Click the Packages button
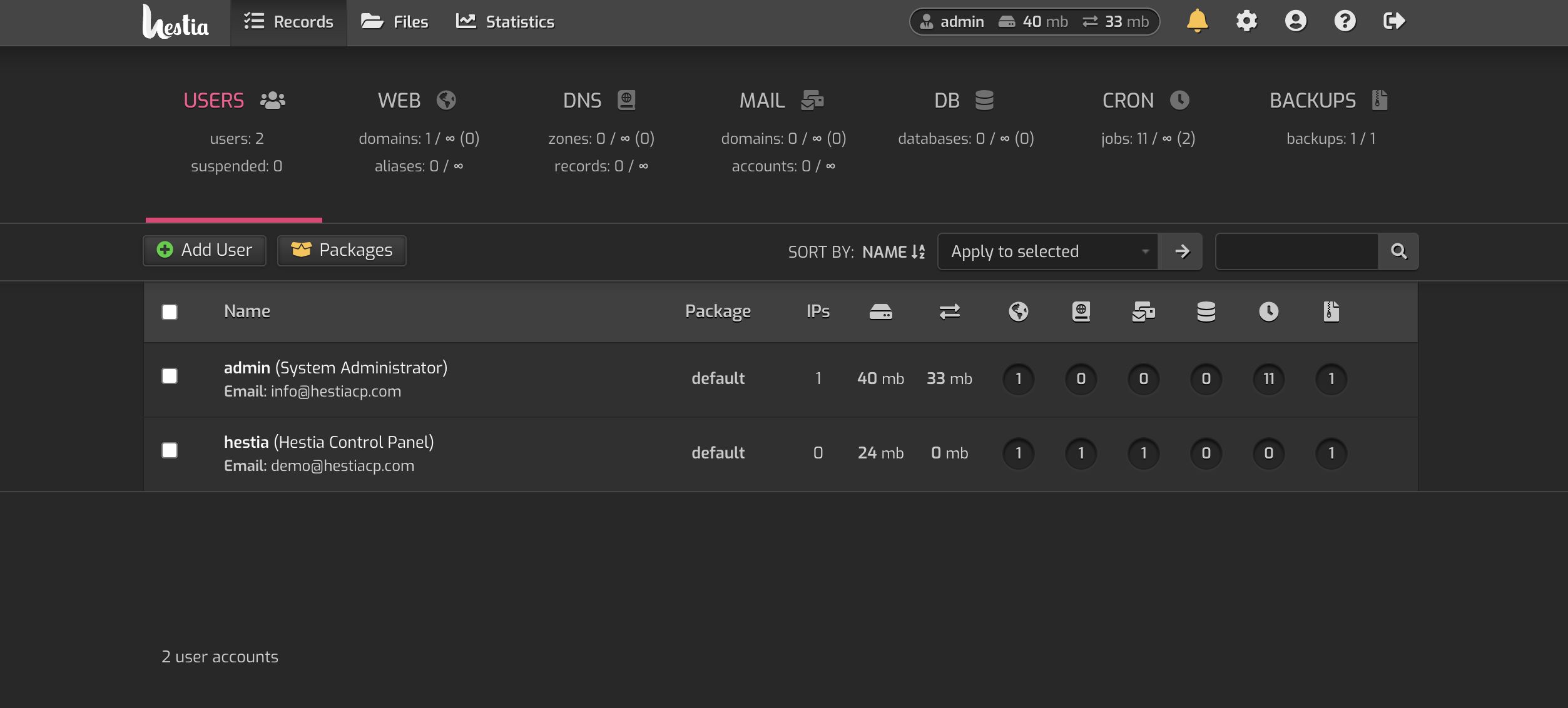The image size is (1568, 708). tap(342, 250)
